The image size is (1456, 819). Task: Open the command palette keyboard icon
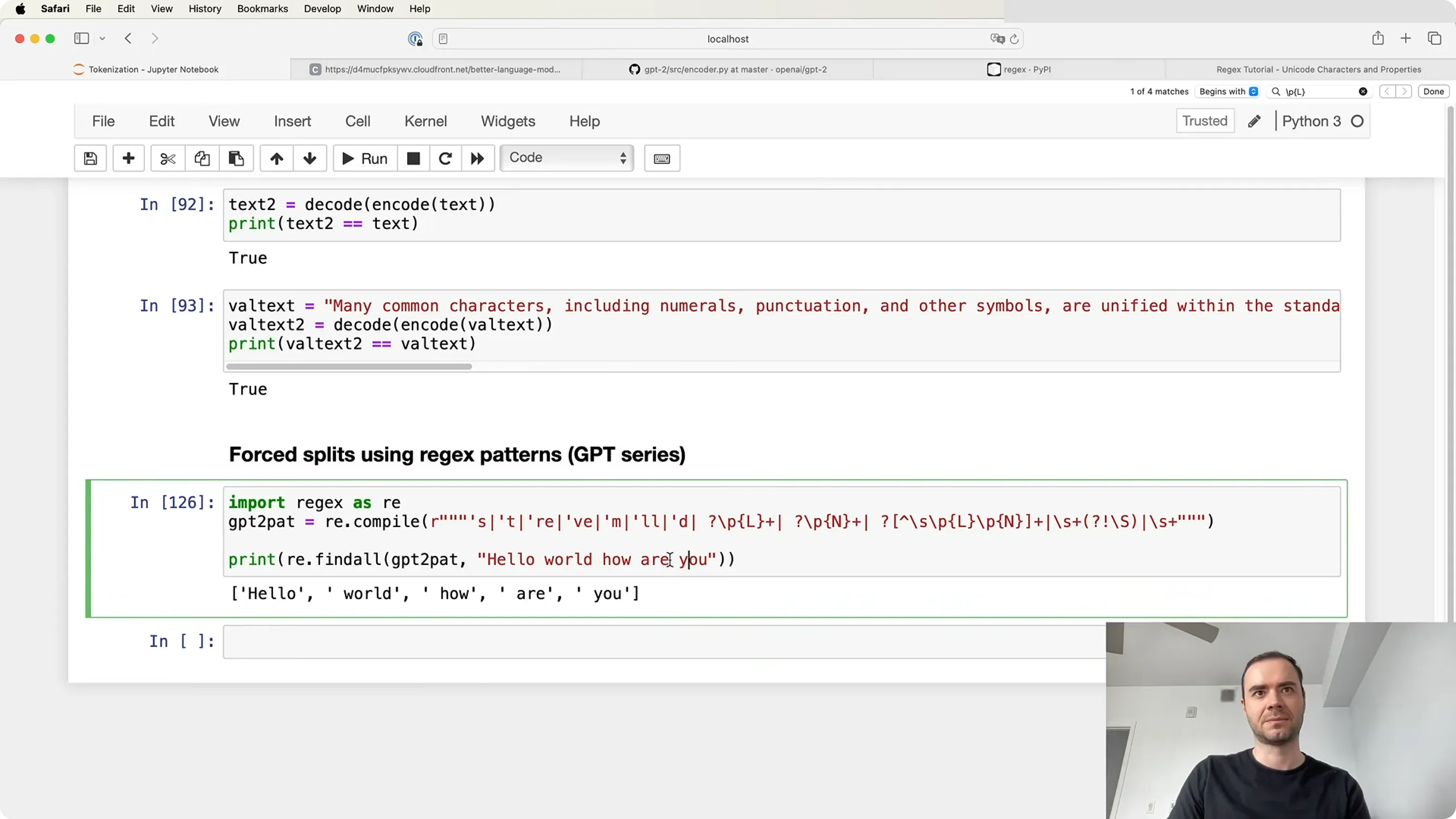coord(662,158)
